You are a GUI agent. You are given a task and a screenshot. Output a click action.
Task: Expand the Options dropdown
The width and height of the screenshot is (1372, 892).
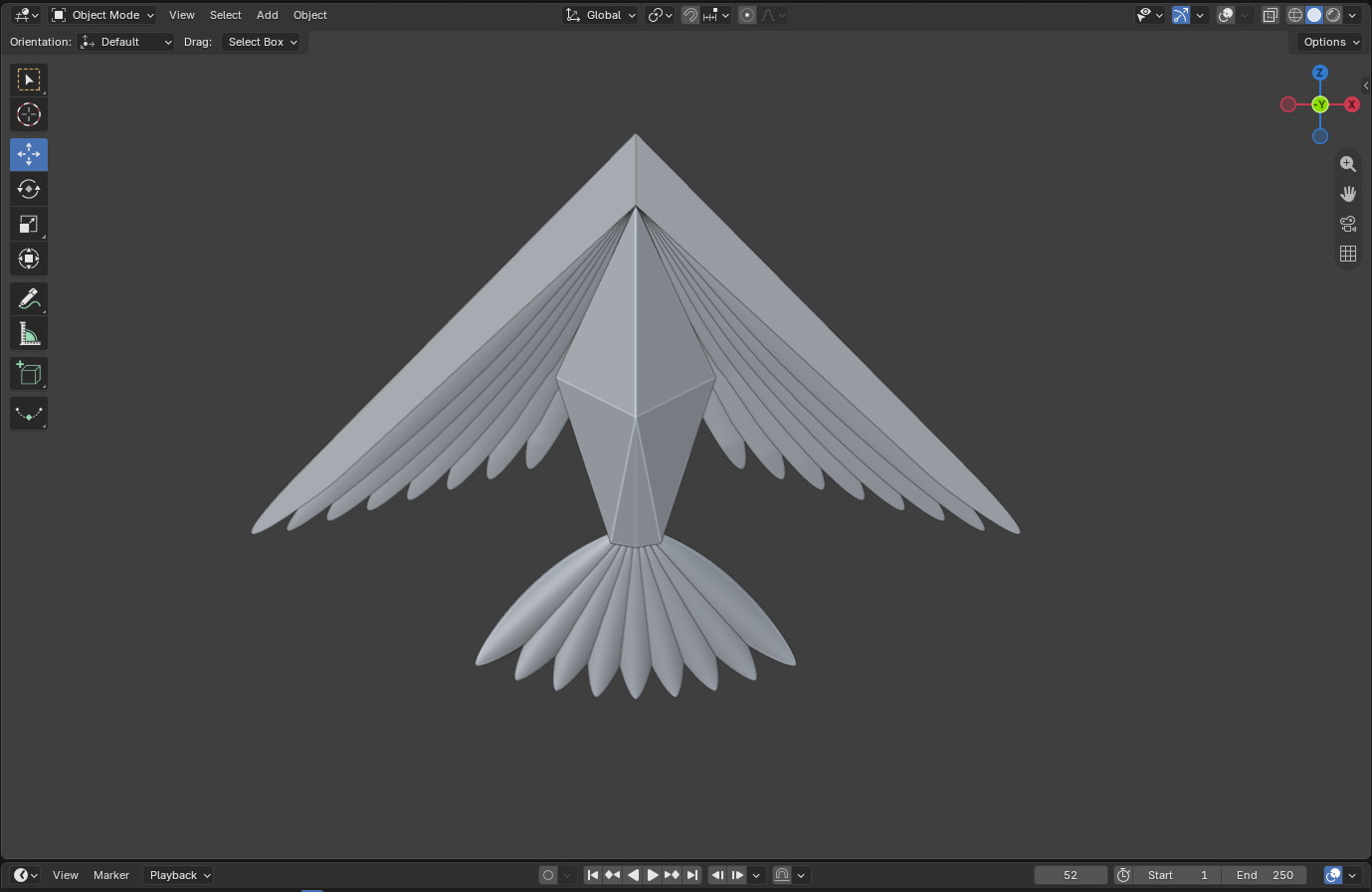tap(1331, 42)
